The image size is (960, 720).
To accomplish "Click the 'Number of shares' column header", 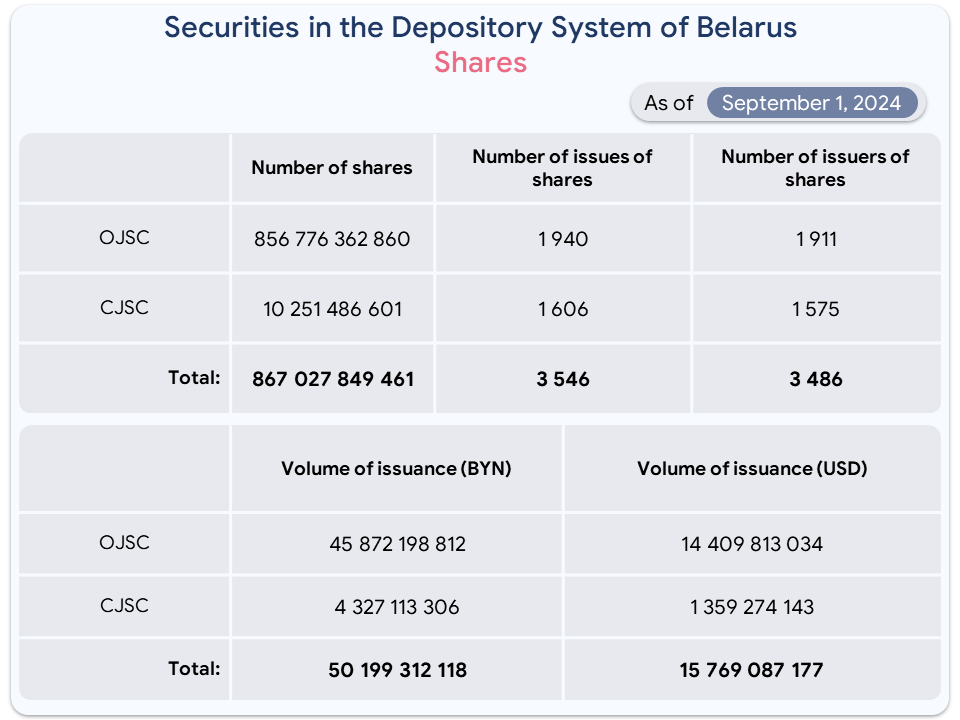I will pyautogui.click(x=332, y=168).
